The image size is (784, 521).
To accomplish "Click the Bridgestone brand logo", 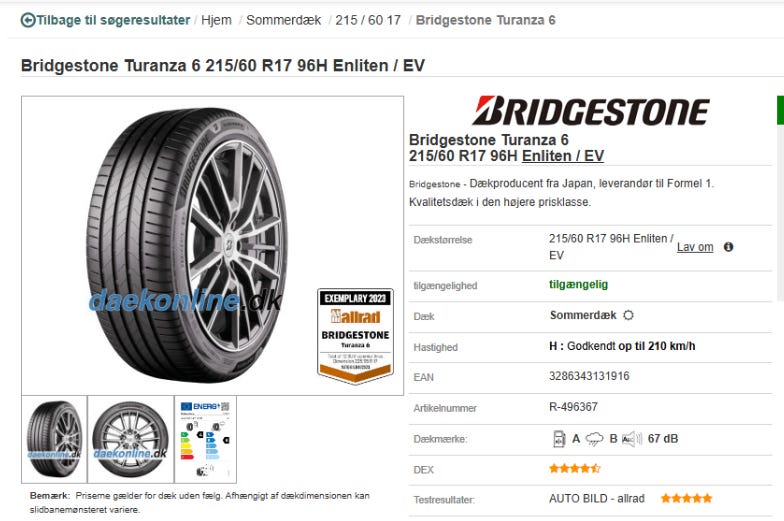I will point(590,111).
